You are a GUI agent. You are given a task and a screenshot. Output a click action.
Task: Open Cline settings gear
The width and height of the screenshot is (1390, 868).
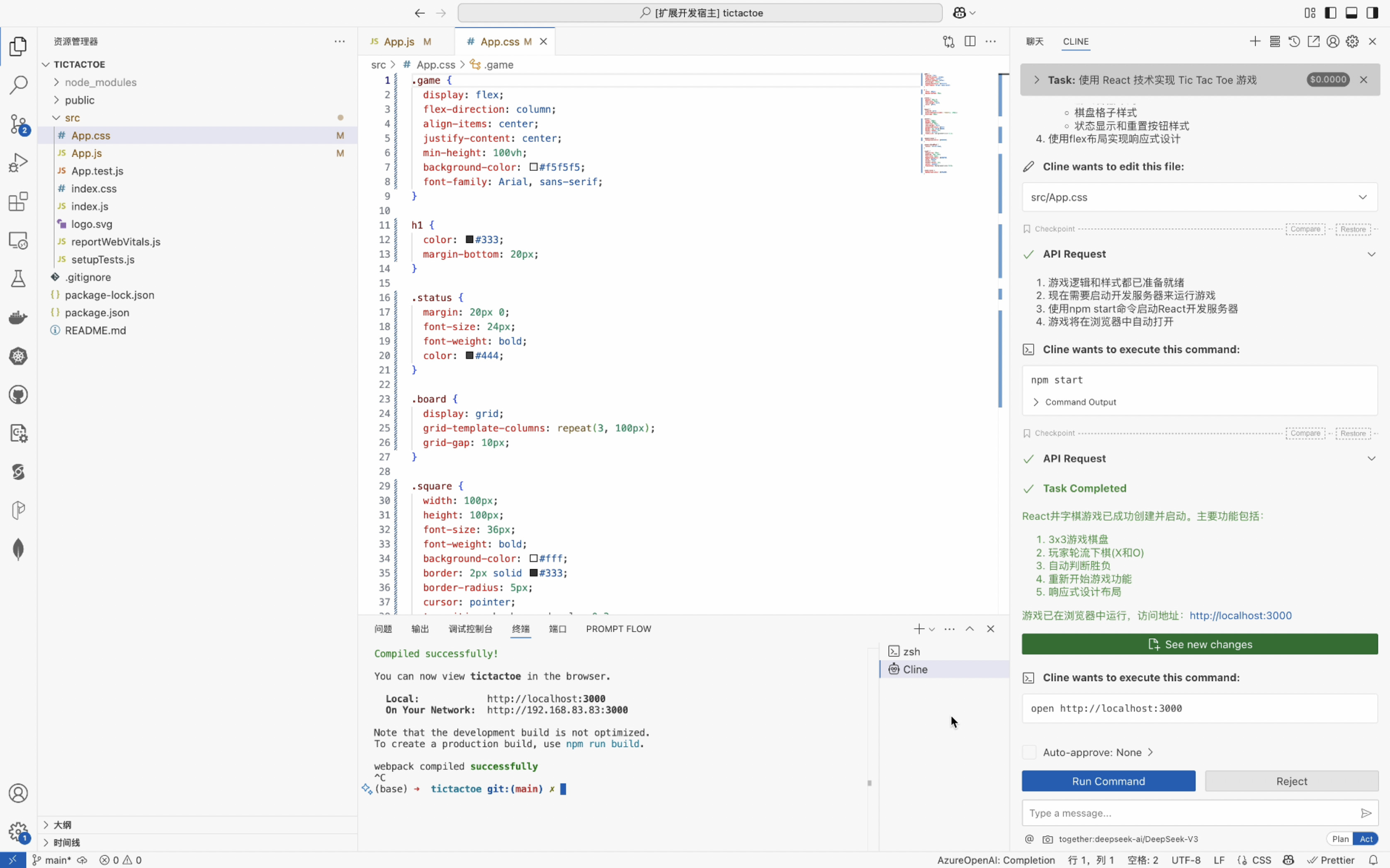1352,41
